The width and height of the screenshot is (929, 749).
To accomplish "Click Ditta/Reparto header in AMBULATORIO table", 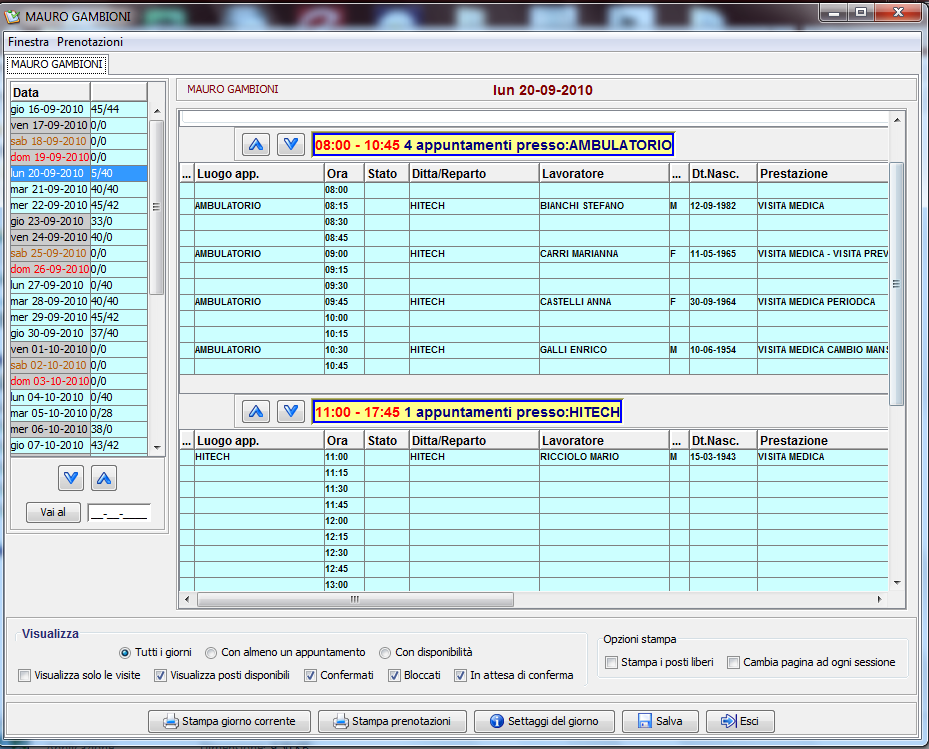I will pos(474,174).
